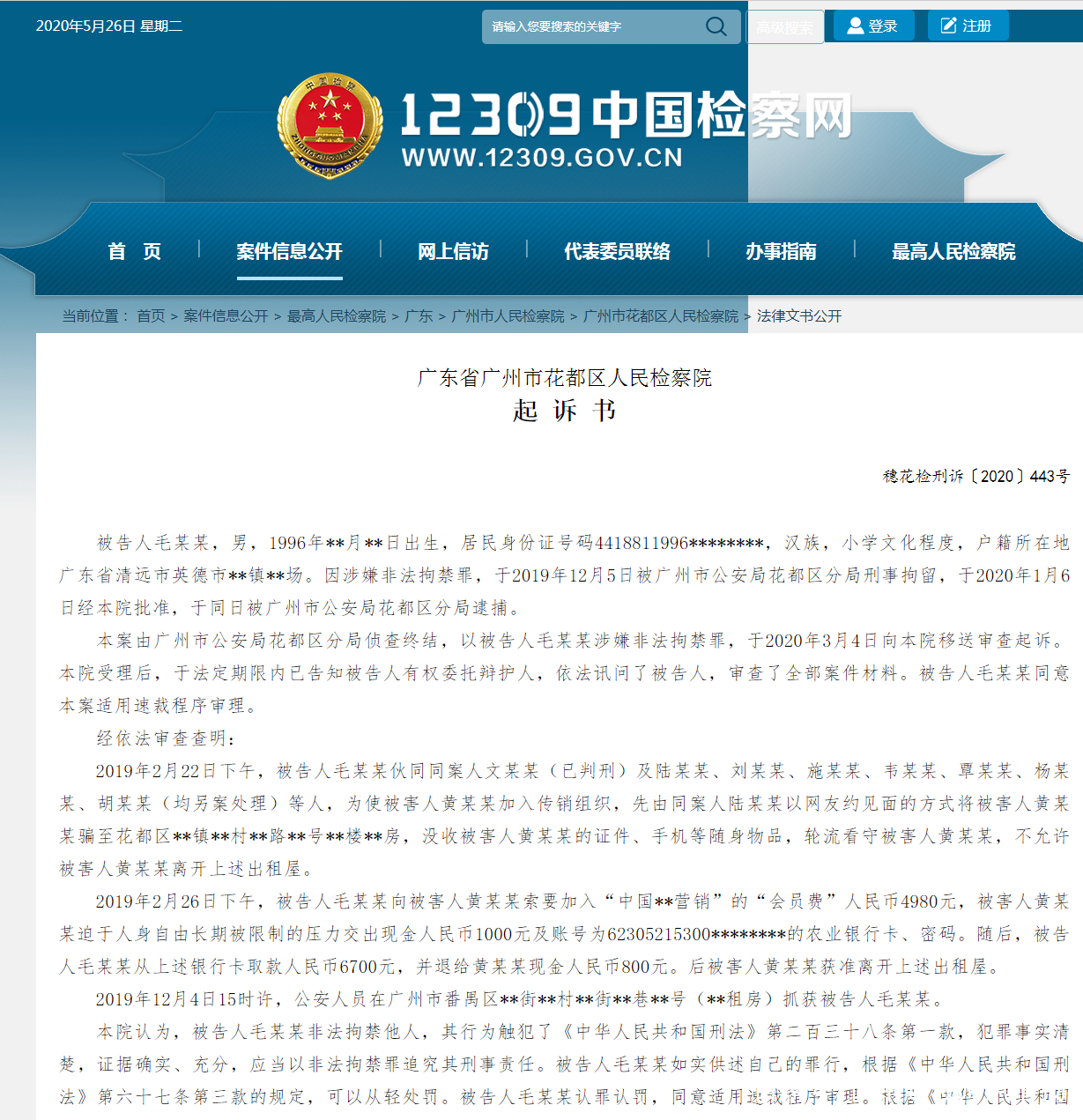Screen dimensions: 1083x1120
Task: Select 案件信息公开 navigation tab
Action: click(289, 252)
